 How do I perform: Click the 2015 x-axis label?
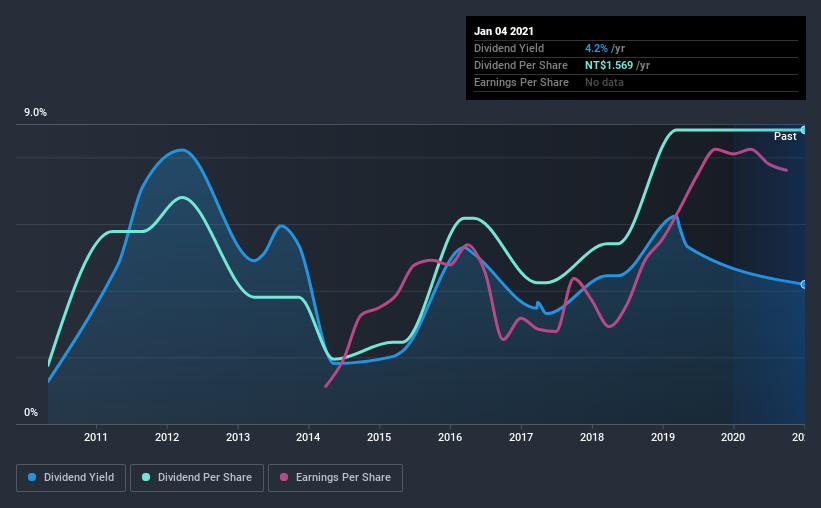pos(379,437)
